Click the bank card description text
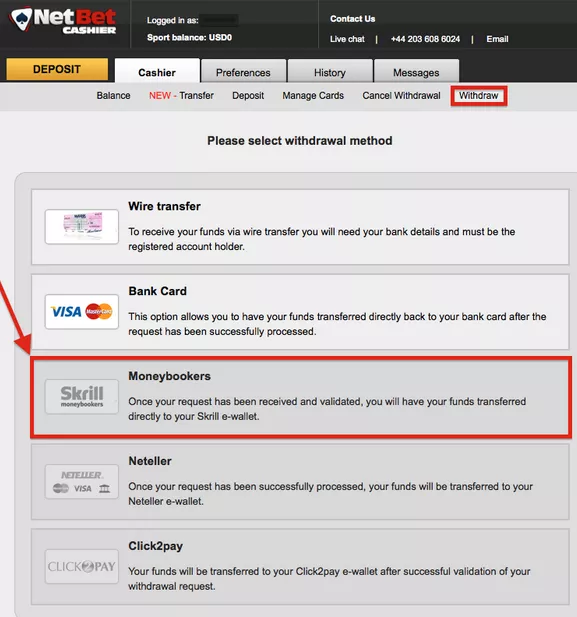This screenshot has height=617, width=577. tap(337, 324)
